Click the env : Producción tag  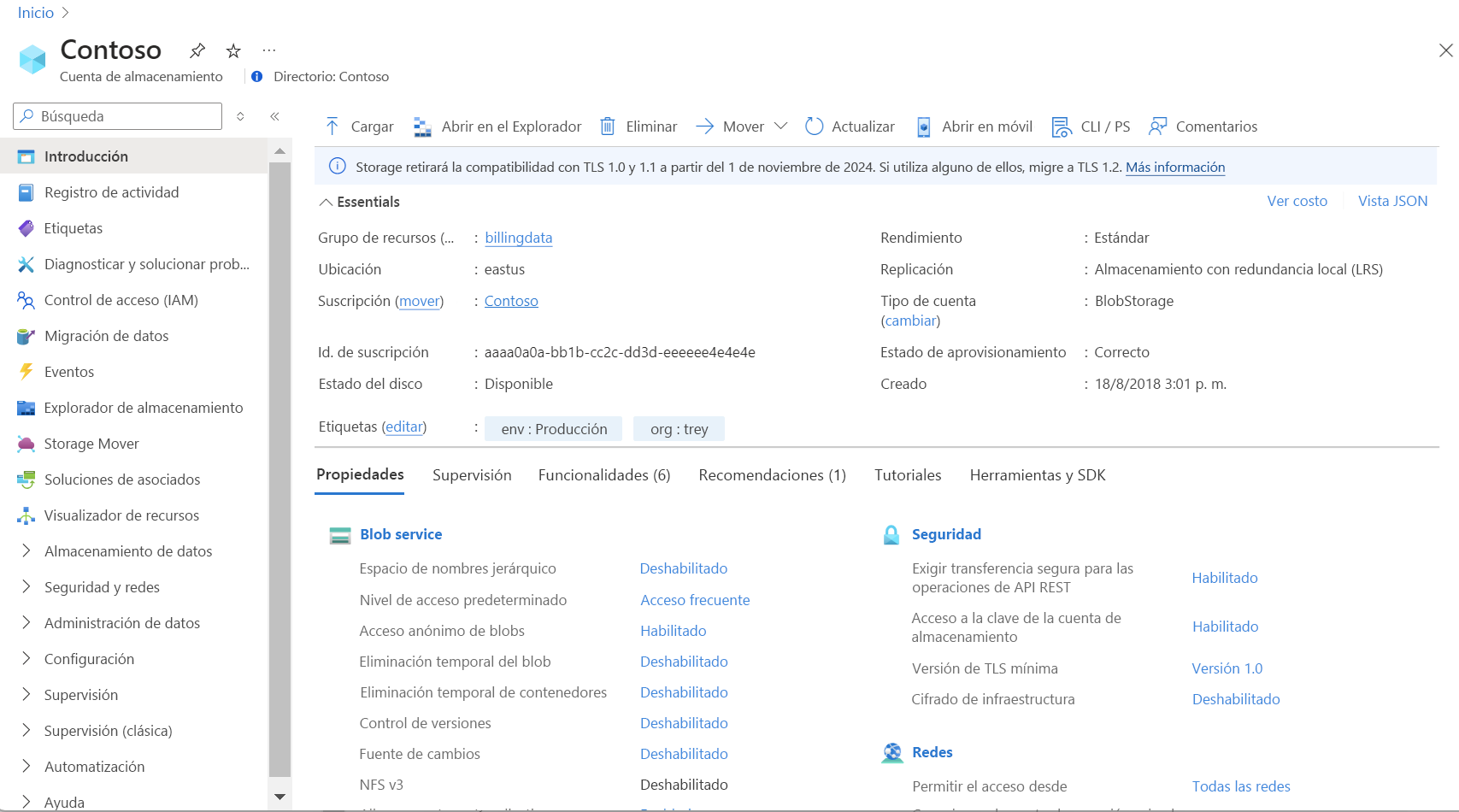[554, 429]
